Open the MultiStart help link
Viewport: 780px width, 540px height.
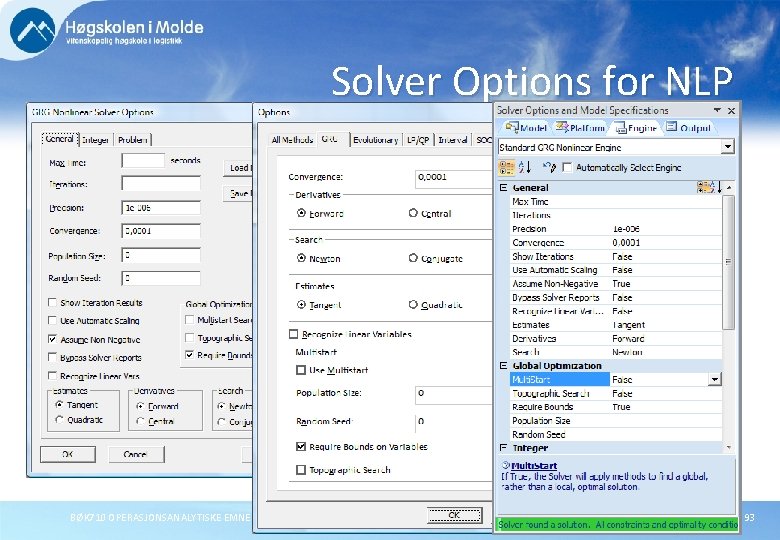point(534,466)
